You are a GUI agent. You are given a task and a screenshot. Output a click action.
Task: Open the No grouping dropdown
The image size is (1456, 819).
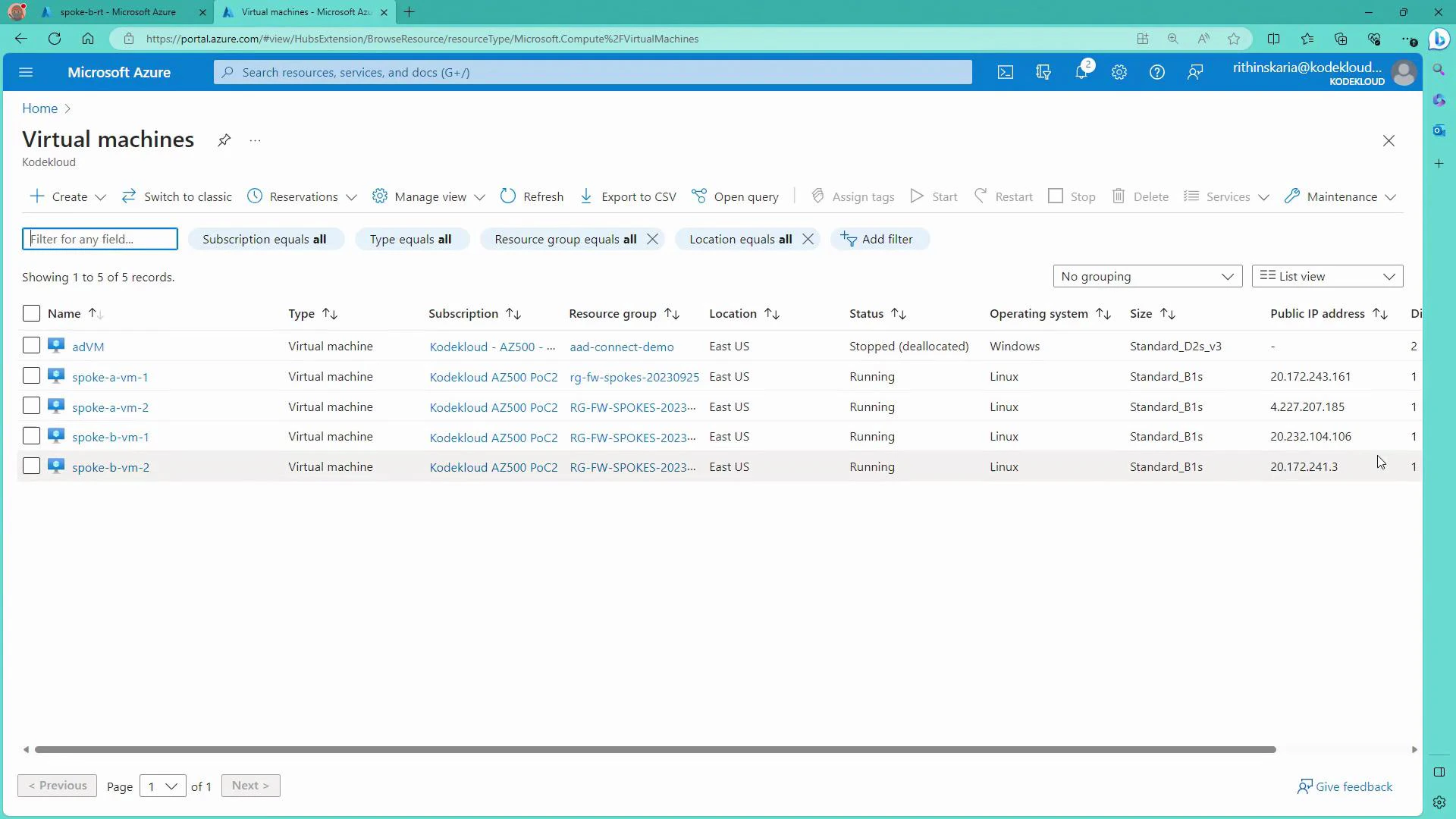coord(1147,275)
